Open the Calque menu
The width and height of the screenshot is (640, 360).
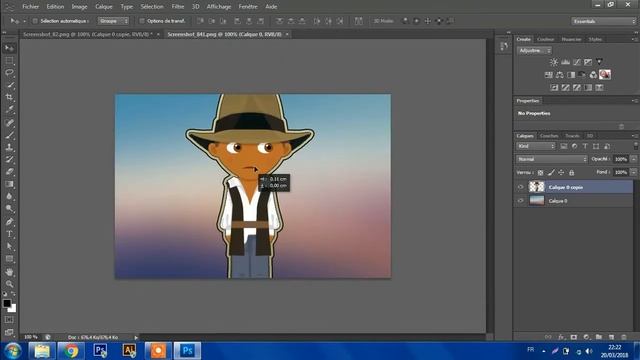point(104,7)
